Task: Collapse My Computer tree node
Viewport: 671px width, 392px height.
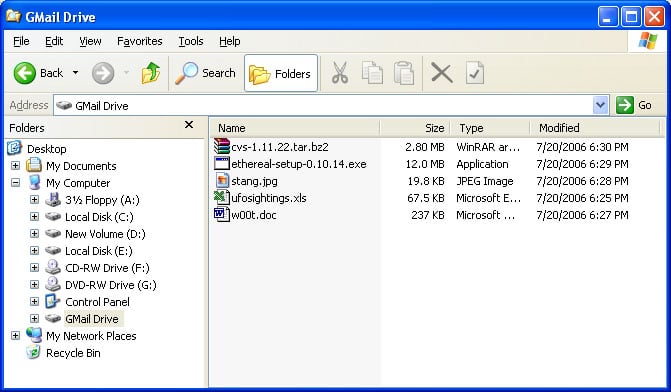Action: click(x=15, y=183)
